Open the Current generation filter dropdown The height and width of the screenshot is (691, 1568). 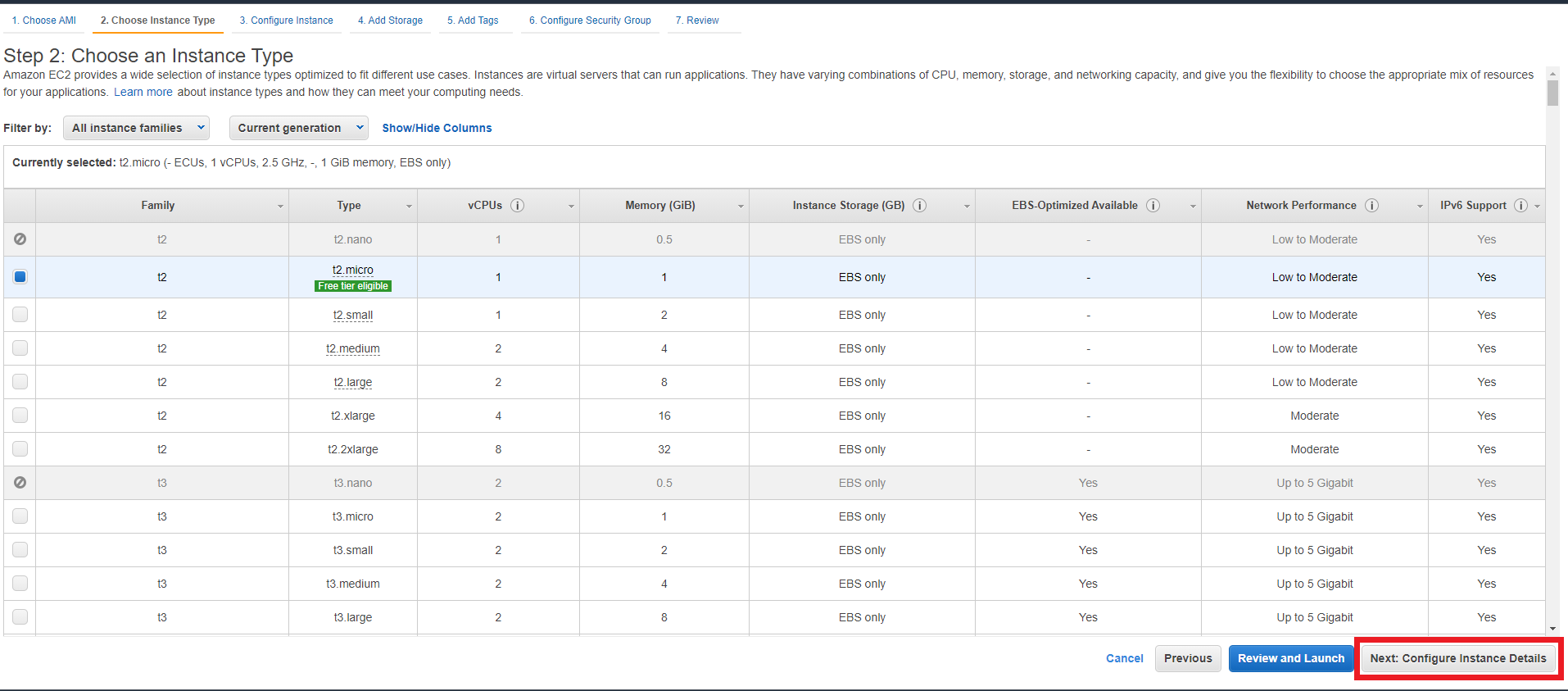(299, 128)
